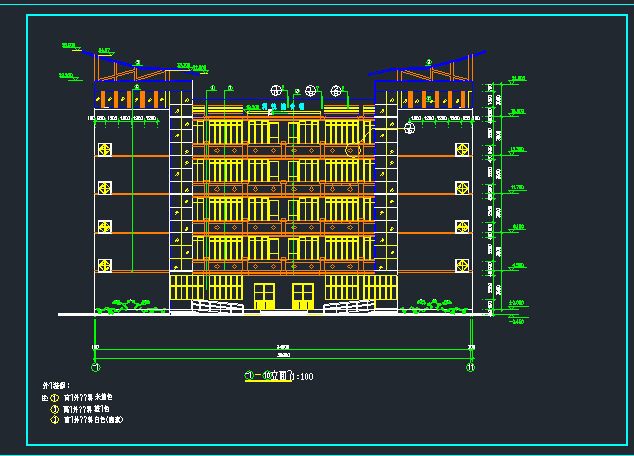
Task: Select the bottom square ornamental window on right wing
Action: 462,265
